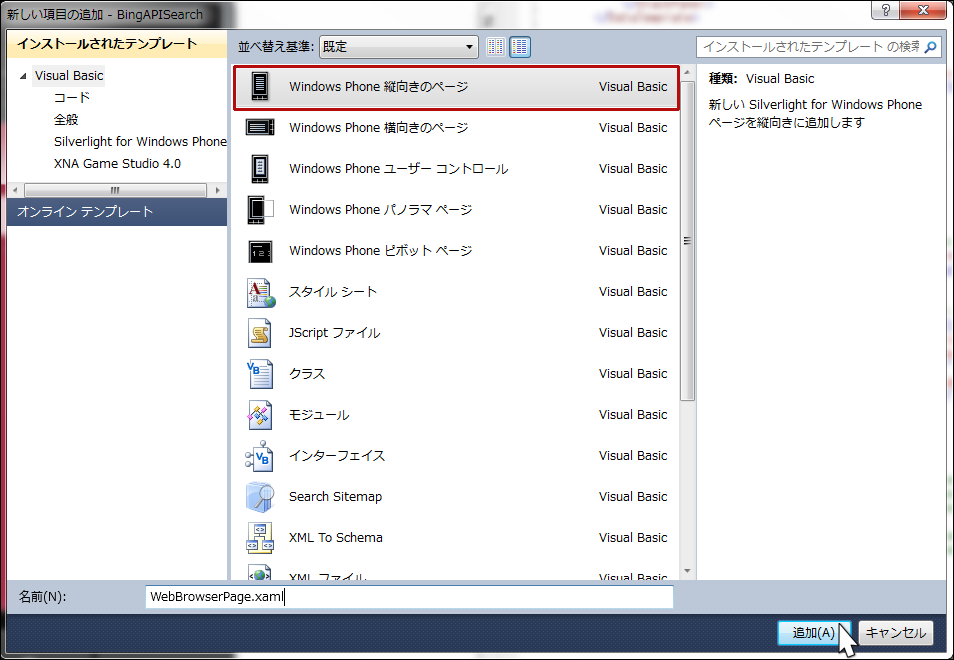This screenshot has width=954, height=660.
Task: Click the search magnifier icon
Action: 930,47
